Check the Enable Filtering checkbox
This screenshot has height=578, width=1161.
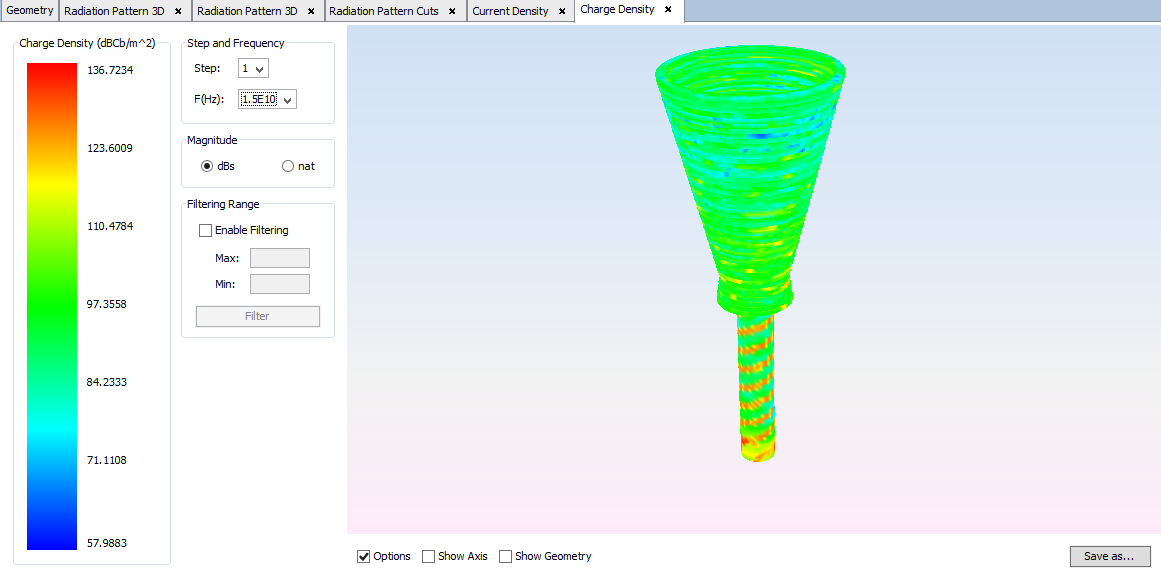pyautogui.click(x=206, y=230)
